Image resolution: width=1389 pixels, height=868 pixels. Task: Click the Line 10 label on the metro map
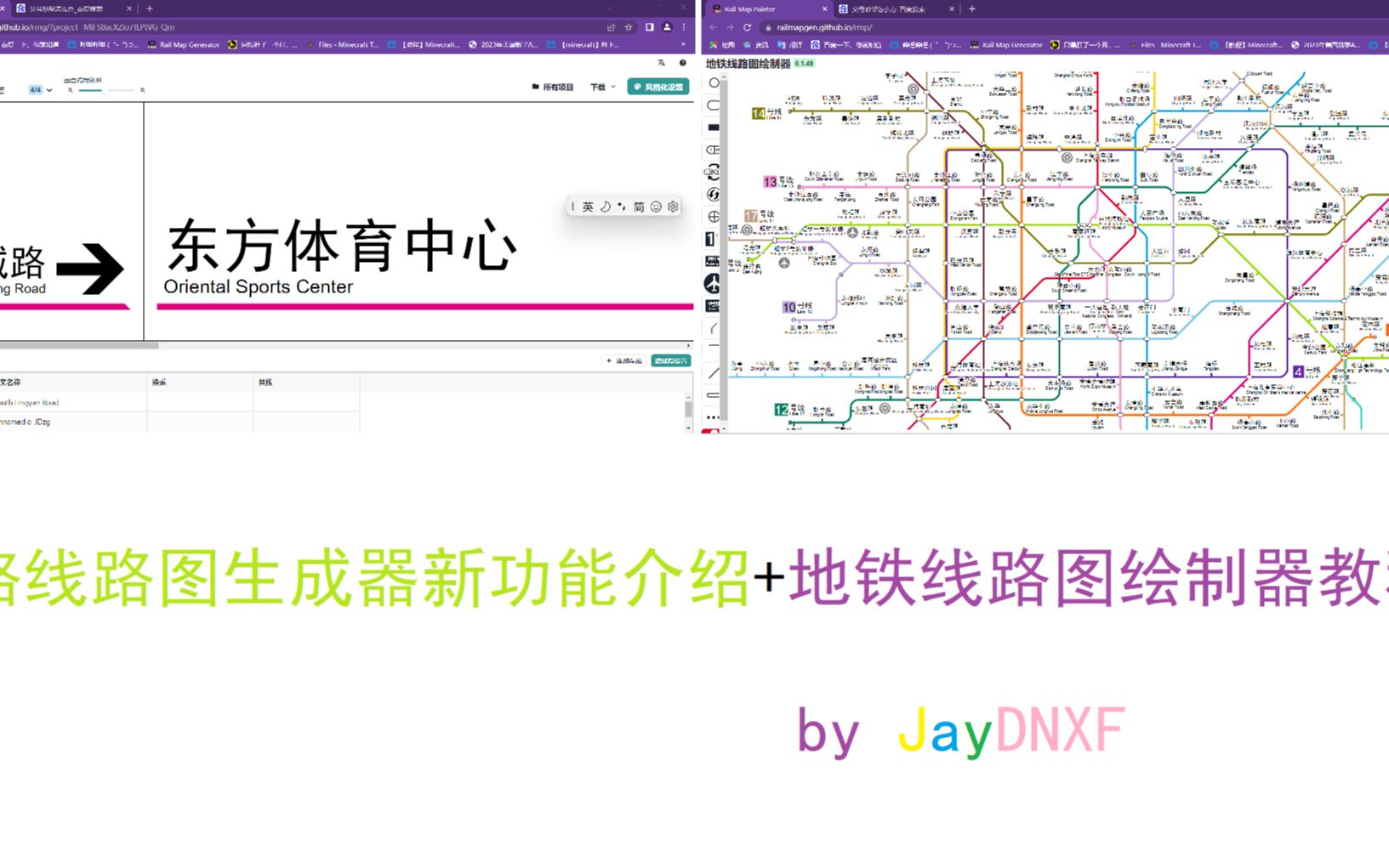[x=797, y=307]
